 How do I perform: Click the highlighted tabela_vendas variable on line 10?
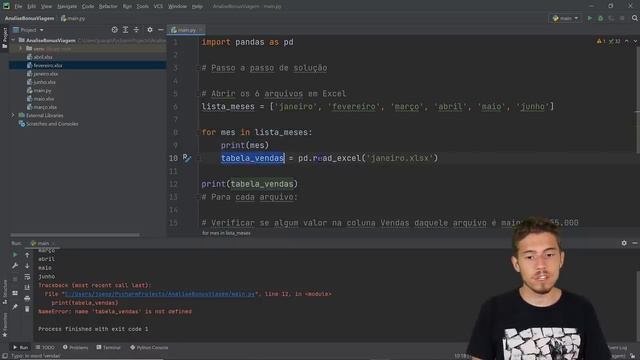(x=252, y=158)
